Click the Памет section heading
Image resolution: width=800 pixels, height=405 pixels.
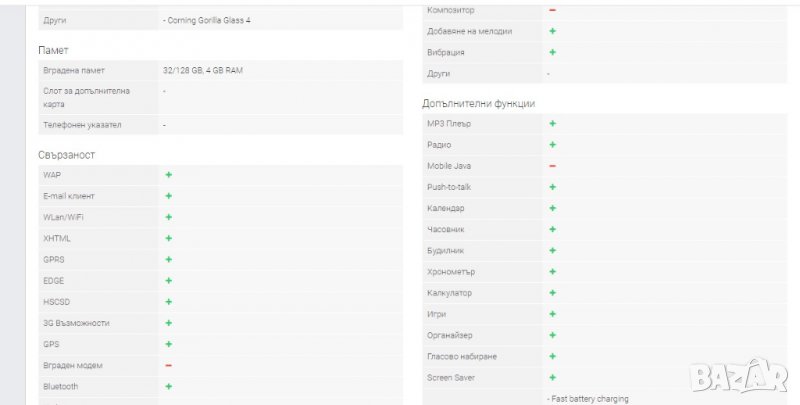(53, 50)
